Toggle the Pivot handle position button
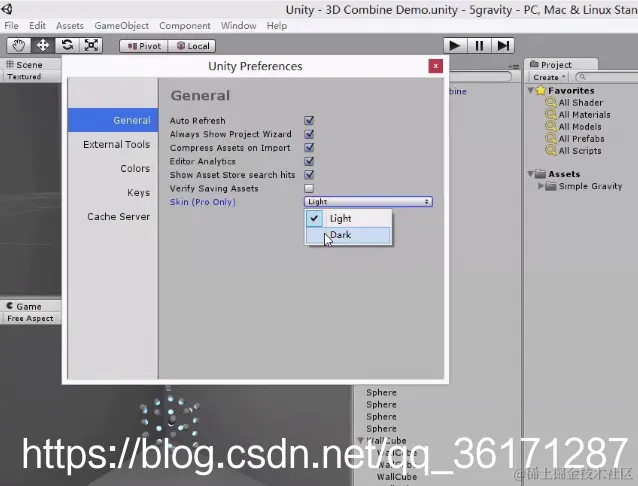This screenshot has height=486, width=638. tap(144, 46)
